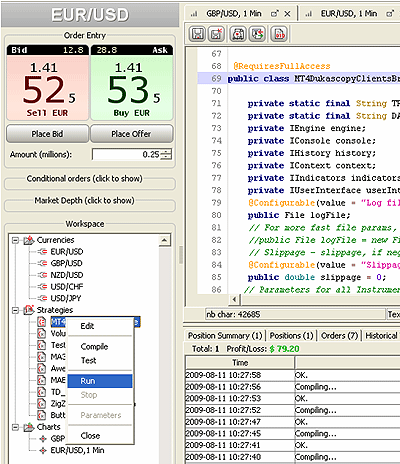Screen dimensions: 400x464
Task: Click the Save strategy toolbar icon
Action: pyautogui.click(x=197, y=34)
